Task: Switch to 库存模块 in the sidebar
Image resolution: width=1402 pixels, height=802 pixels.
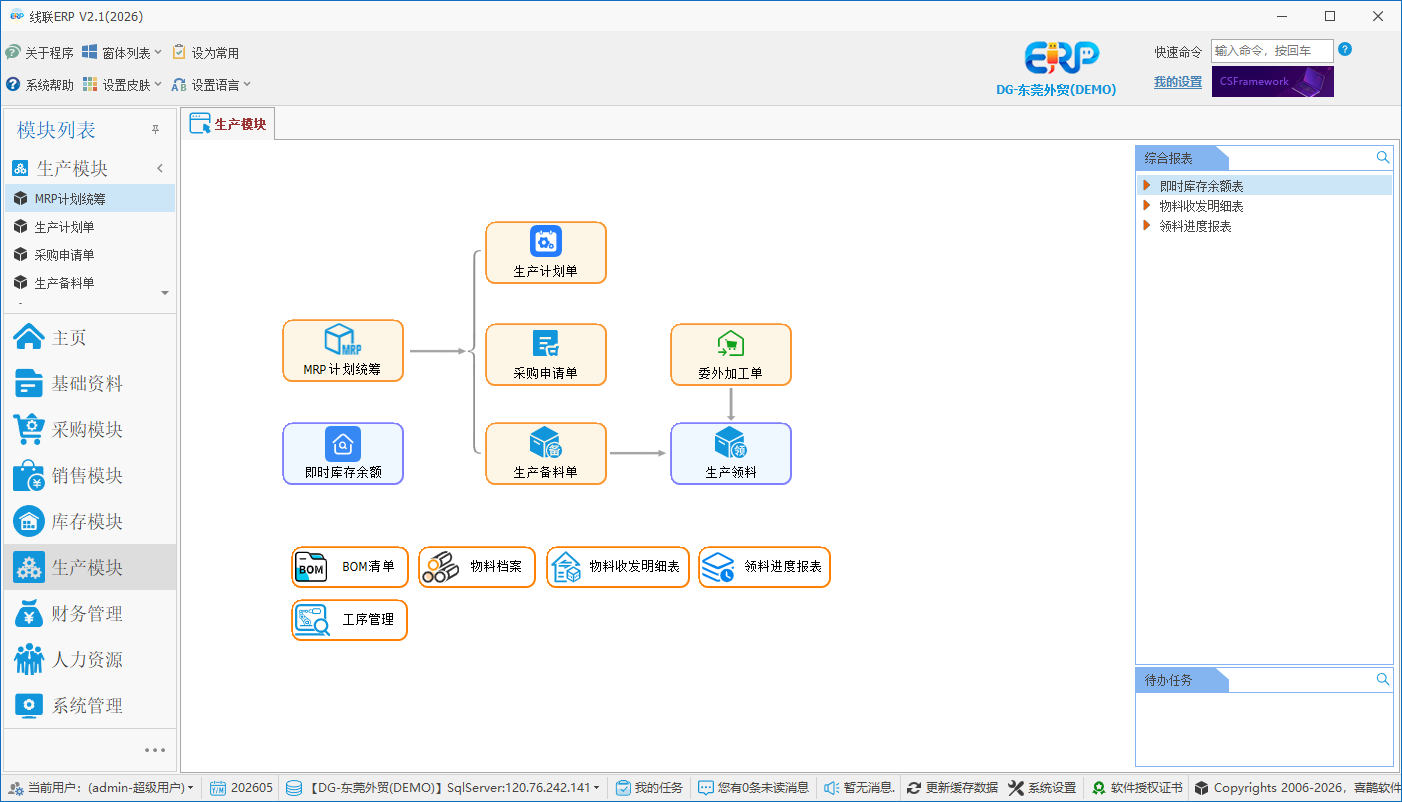Action: pyautogui.click(x=90, y=521)
